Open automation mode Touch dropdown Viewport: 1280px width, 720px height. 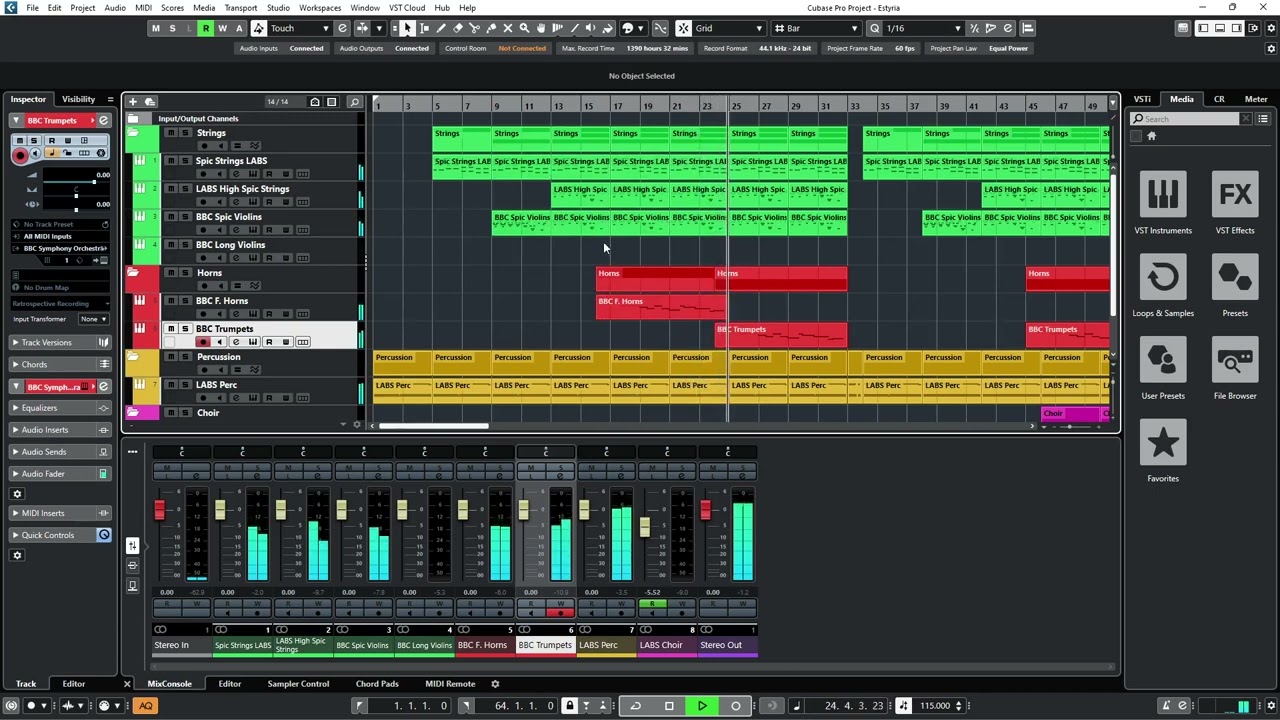[x=300, y=28]
